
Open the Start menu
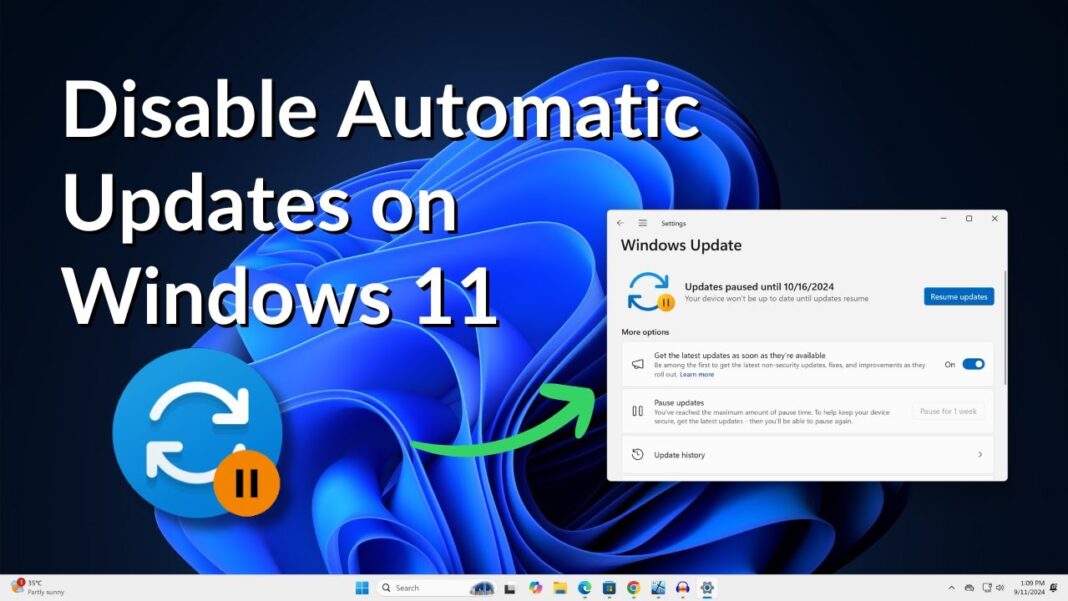point(362,588)
